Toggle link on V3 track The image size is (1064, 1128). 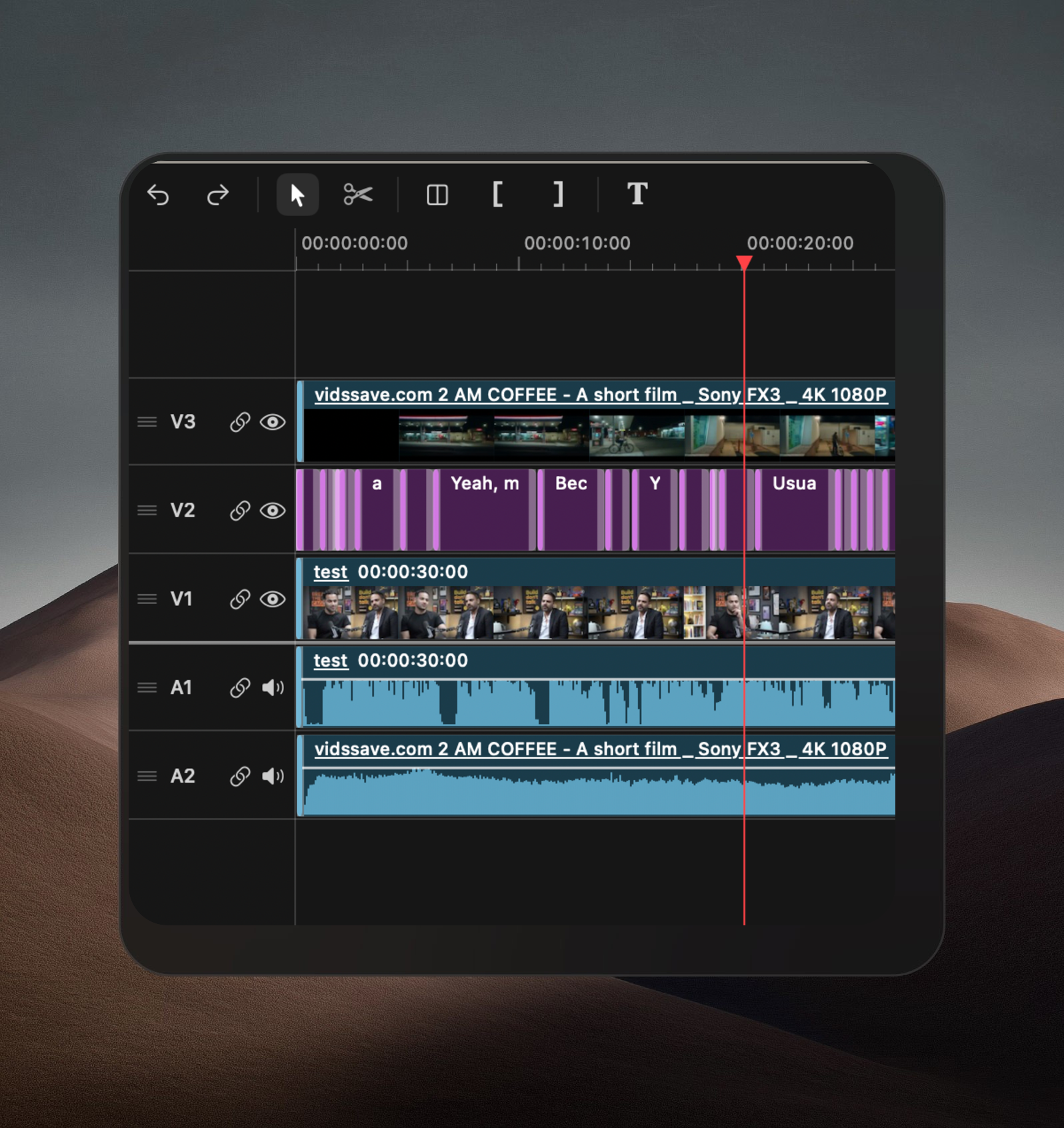click(x=240, y=422)
